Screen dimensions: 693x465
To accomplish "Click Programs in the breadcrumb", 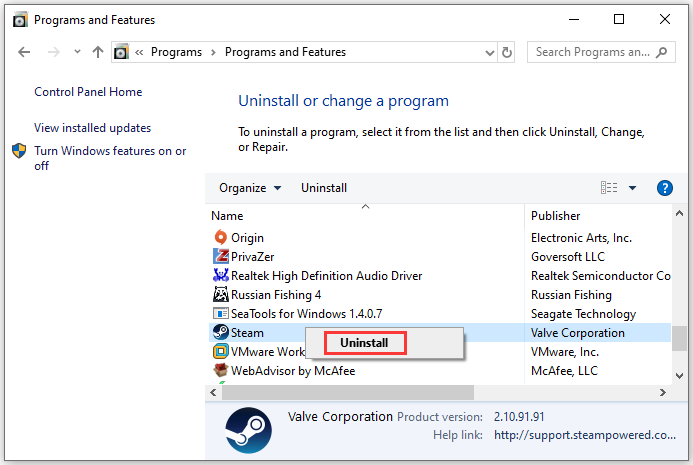I will pos(176,52).
